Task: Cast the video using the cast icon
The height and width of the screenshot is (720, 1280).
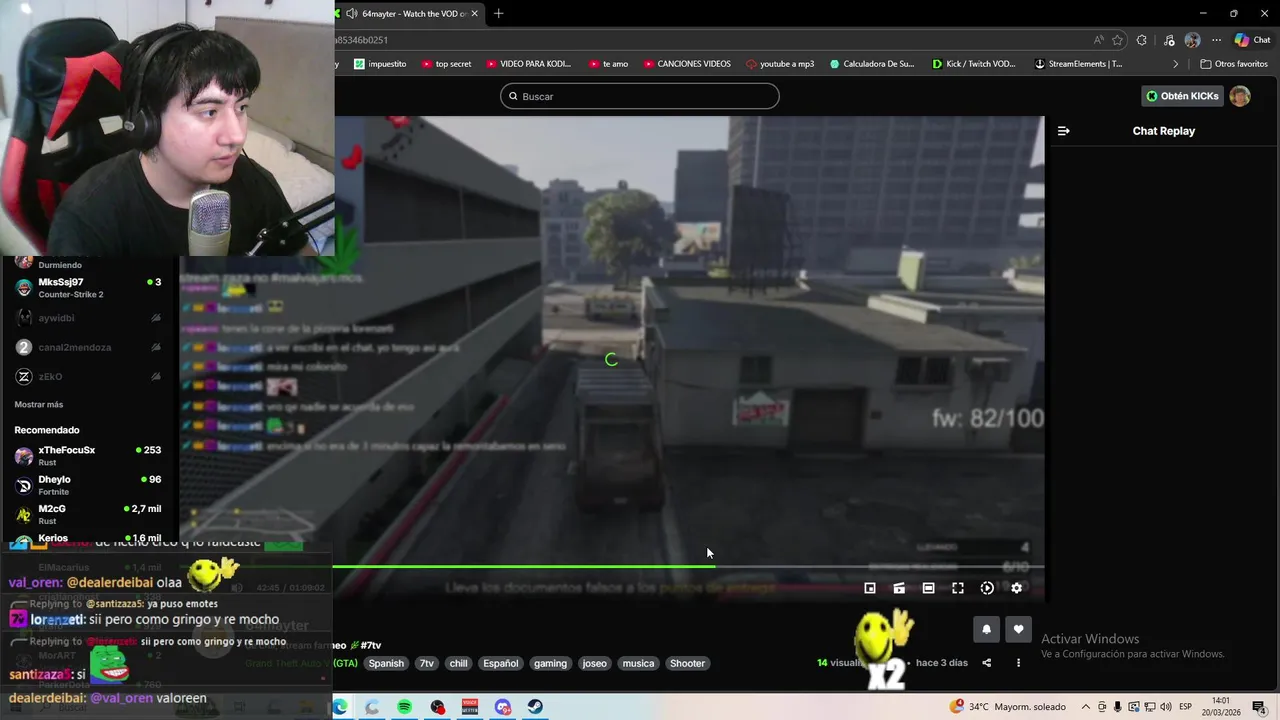Action: point(899,588)
